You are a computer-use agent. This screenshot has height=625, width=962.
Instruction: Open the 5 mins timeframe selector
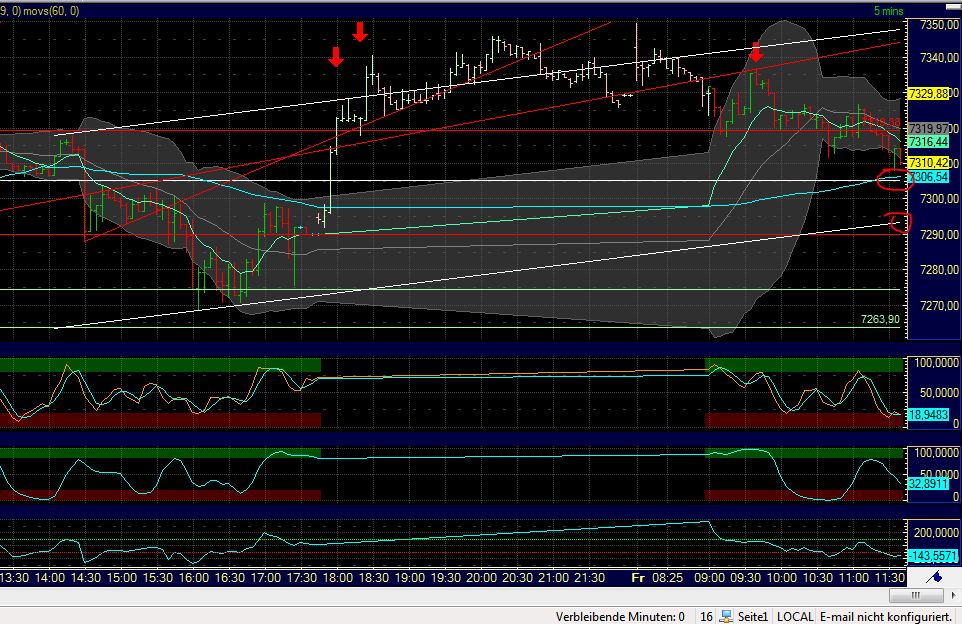(x=889, y=8)
